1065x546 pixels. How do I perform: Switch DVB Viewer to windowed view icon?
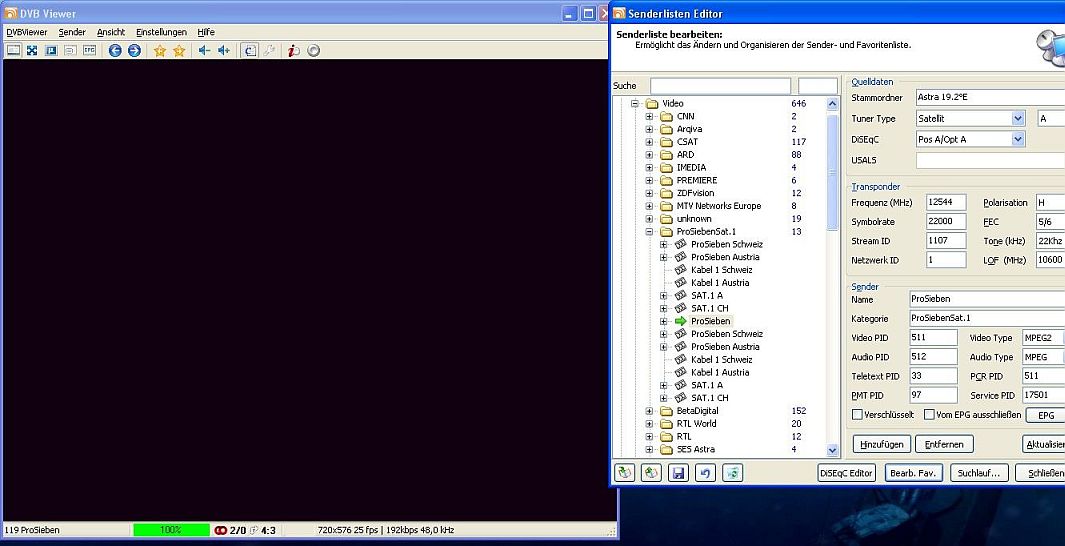(x=13, y=50)
